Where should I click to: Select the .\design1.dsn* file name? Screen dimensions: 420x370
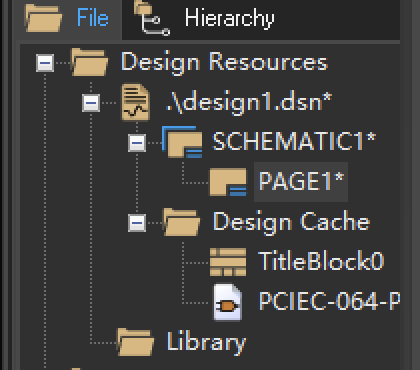click(249, 102)
